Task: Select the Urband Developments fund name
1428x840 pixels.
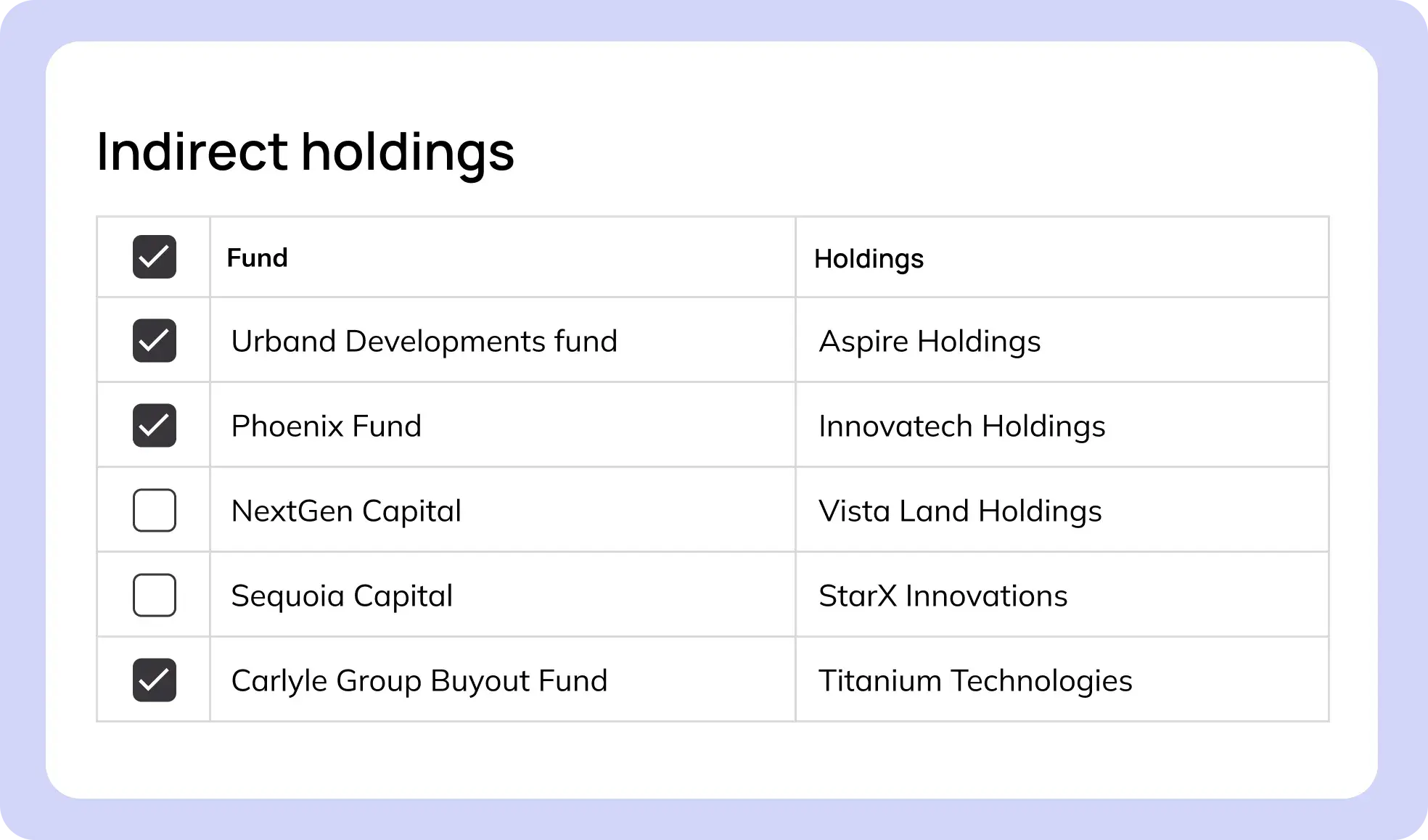Action: pos(424,341)
